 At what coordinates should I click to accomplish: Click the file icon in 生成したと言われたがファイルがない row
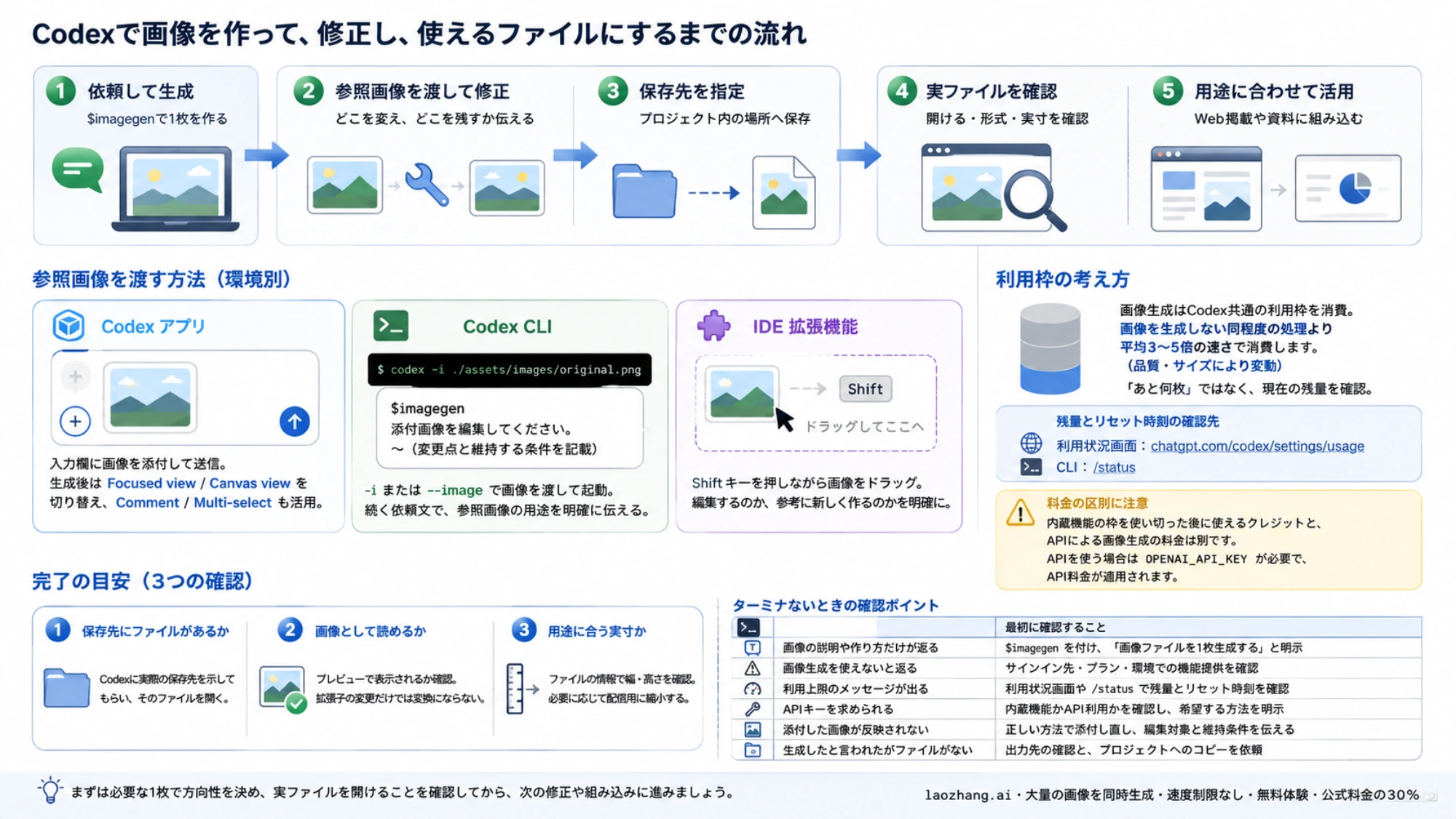[752, 750]
